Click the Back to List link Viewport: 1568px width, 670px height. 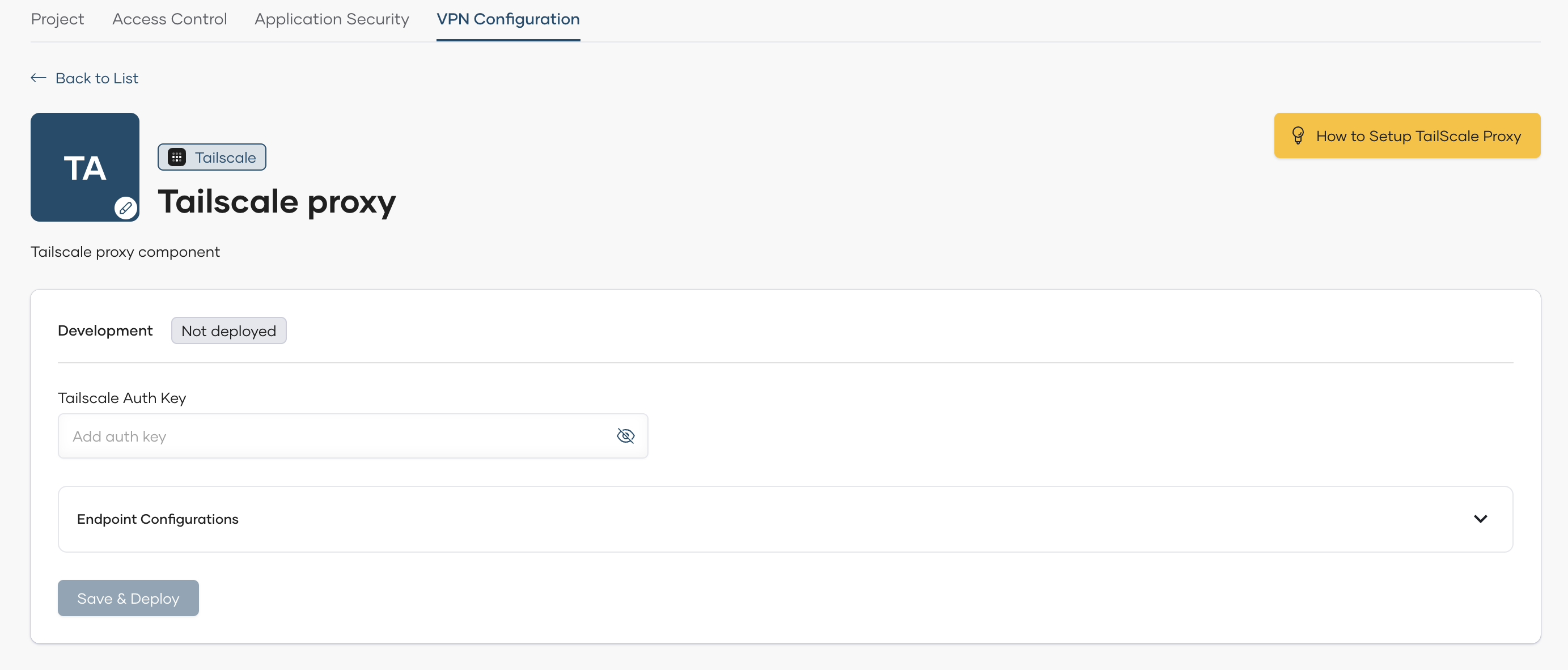[96, 78]
